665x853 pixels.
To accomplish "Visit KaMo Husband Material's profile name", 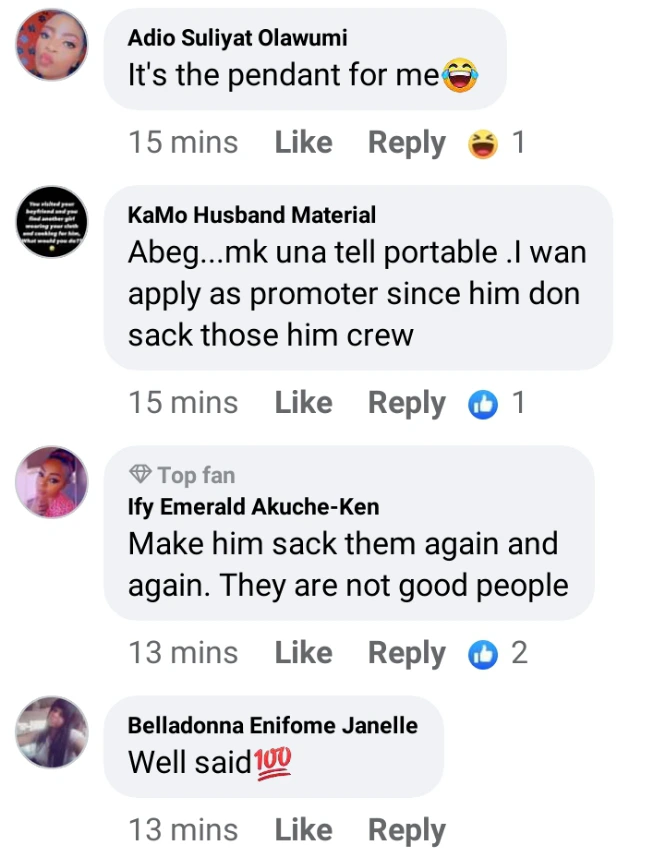I will pos(252,214).
